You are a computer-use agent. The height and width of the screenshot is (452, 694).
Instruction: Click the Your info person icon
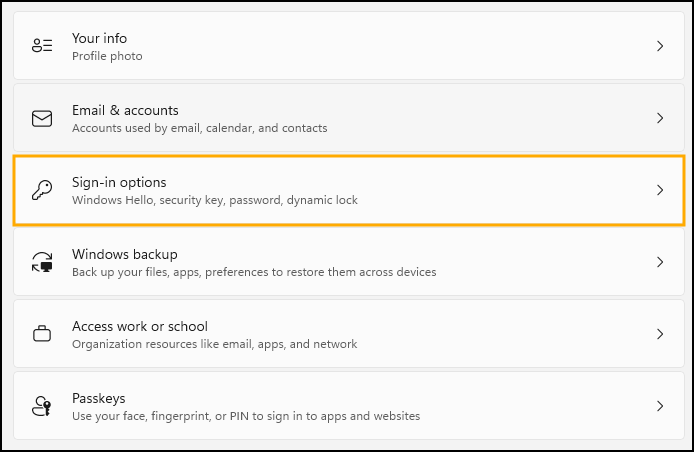click(42, 46)
